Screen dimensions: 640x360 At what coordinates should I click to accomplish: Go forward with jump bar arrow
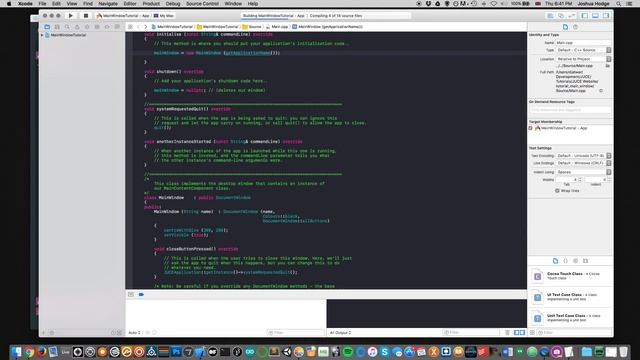pos(145,27)
